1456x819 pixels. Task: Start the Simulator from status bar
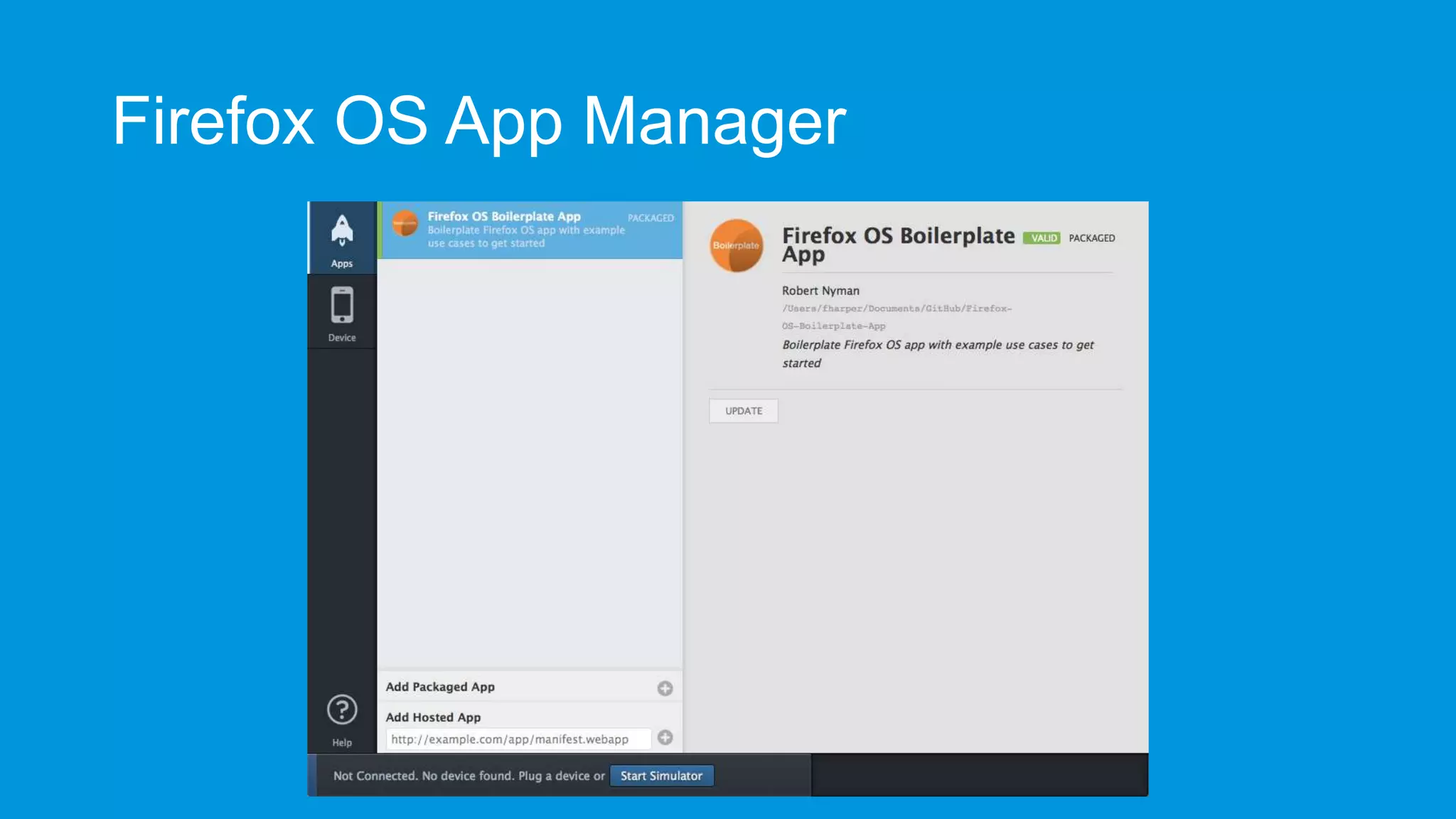click(661, 776)
